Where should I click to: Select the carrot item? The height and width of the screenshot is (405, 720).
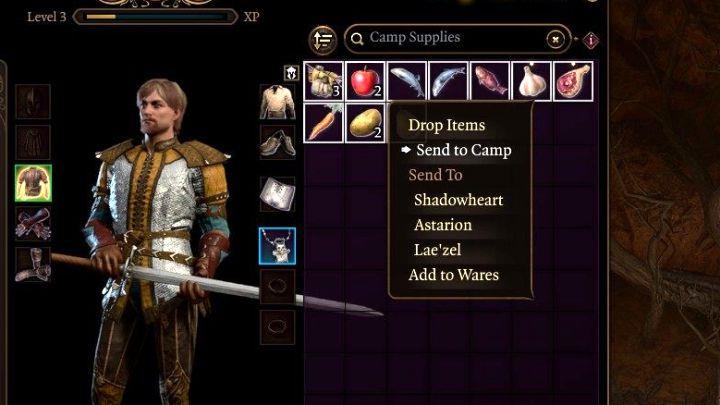[324, 123]
